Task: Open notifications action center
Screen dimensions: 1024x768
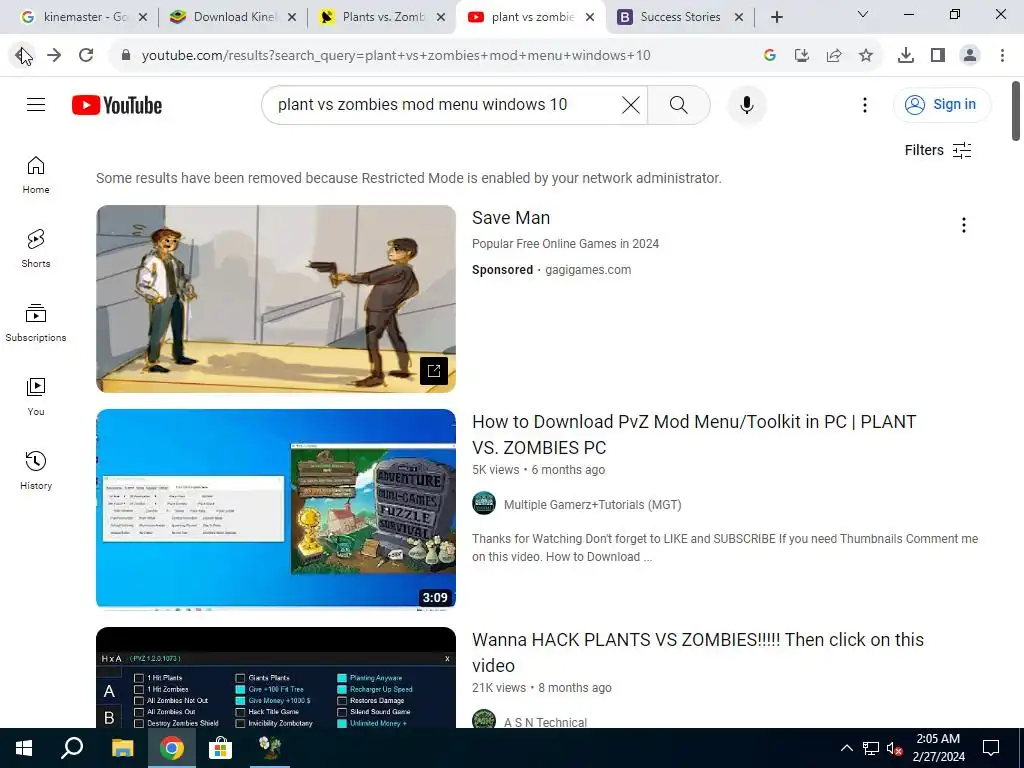Action: (x=991, y=748)
